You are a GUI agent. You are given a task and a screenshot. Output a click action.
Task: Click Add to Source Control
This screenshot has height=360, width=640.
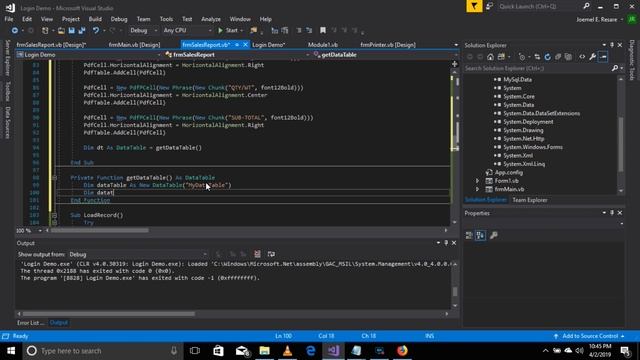click(589, 336)
